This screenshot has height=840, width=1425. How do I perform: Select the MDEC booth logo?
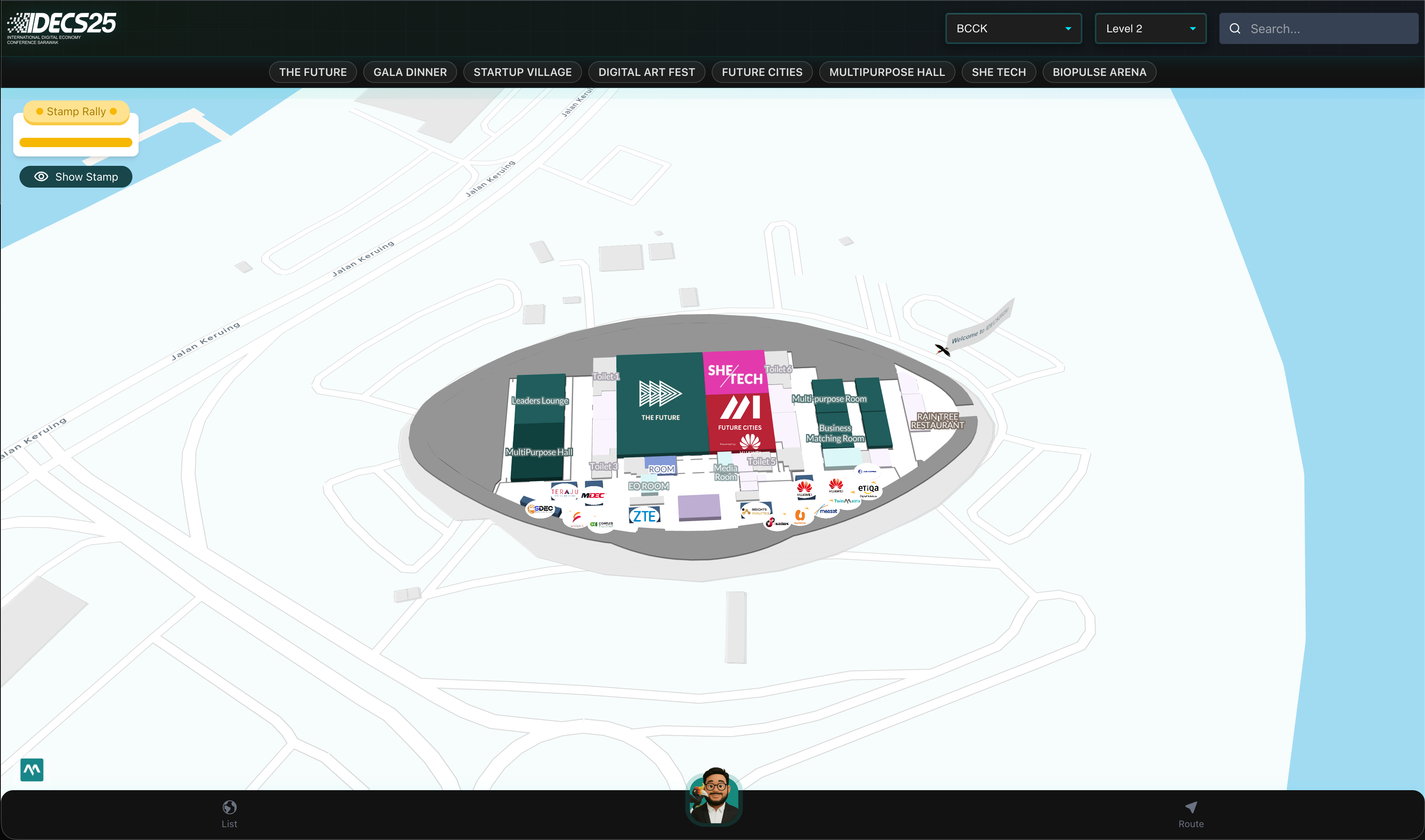click(x=593, y=496)
